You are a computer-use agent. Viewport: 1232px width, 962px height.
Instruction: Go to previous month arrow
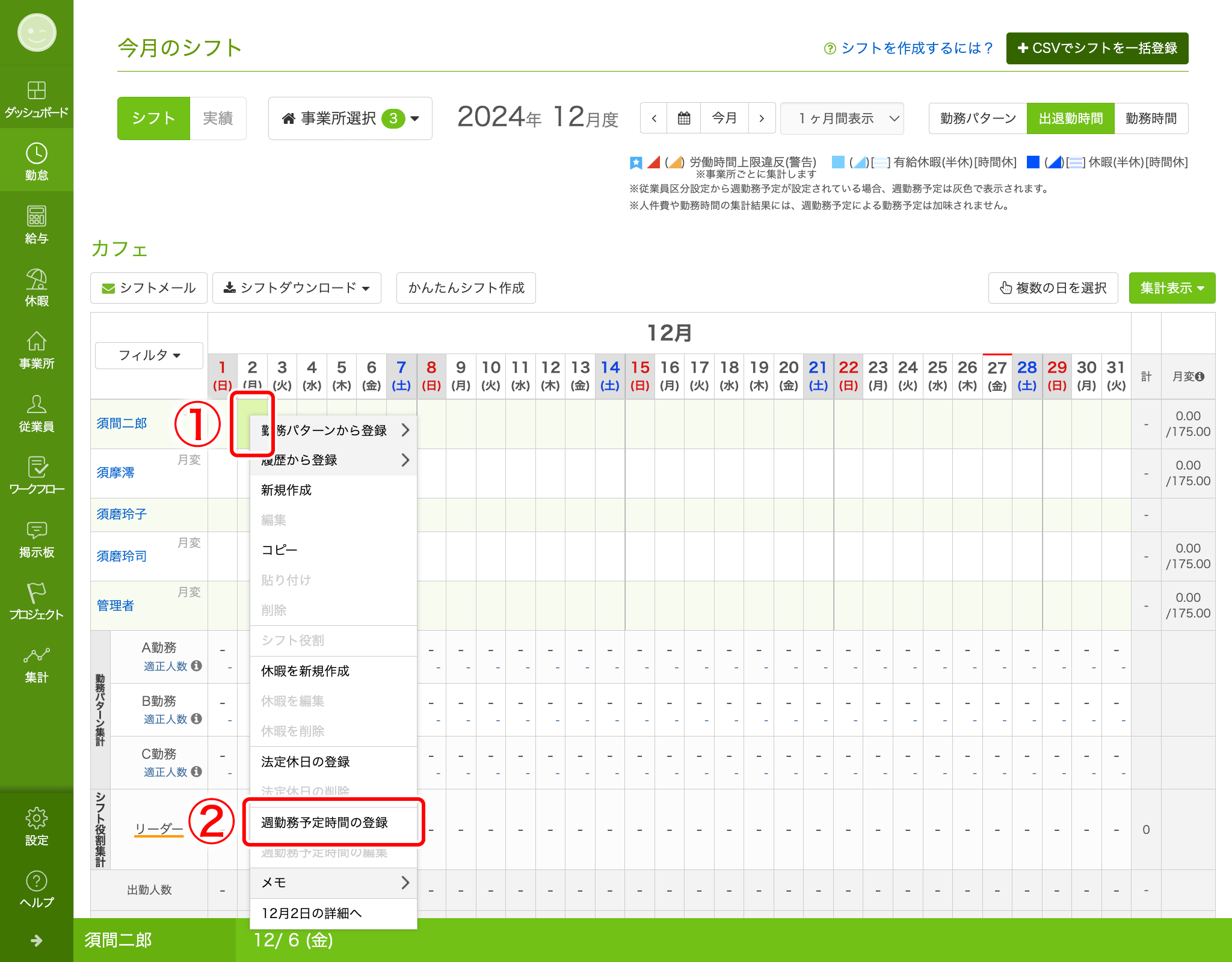[x=654, y=118]
